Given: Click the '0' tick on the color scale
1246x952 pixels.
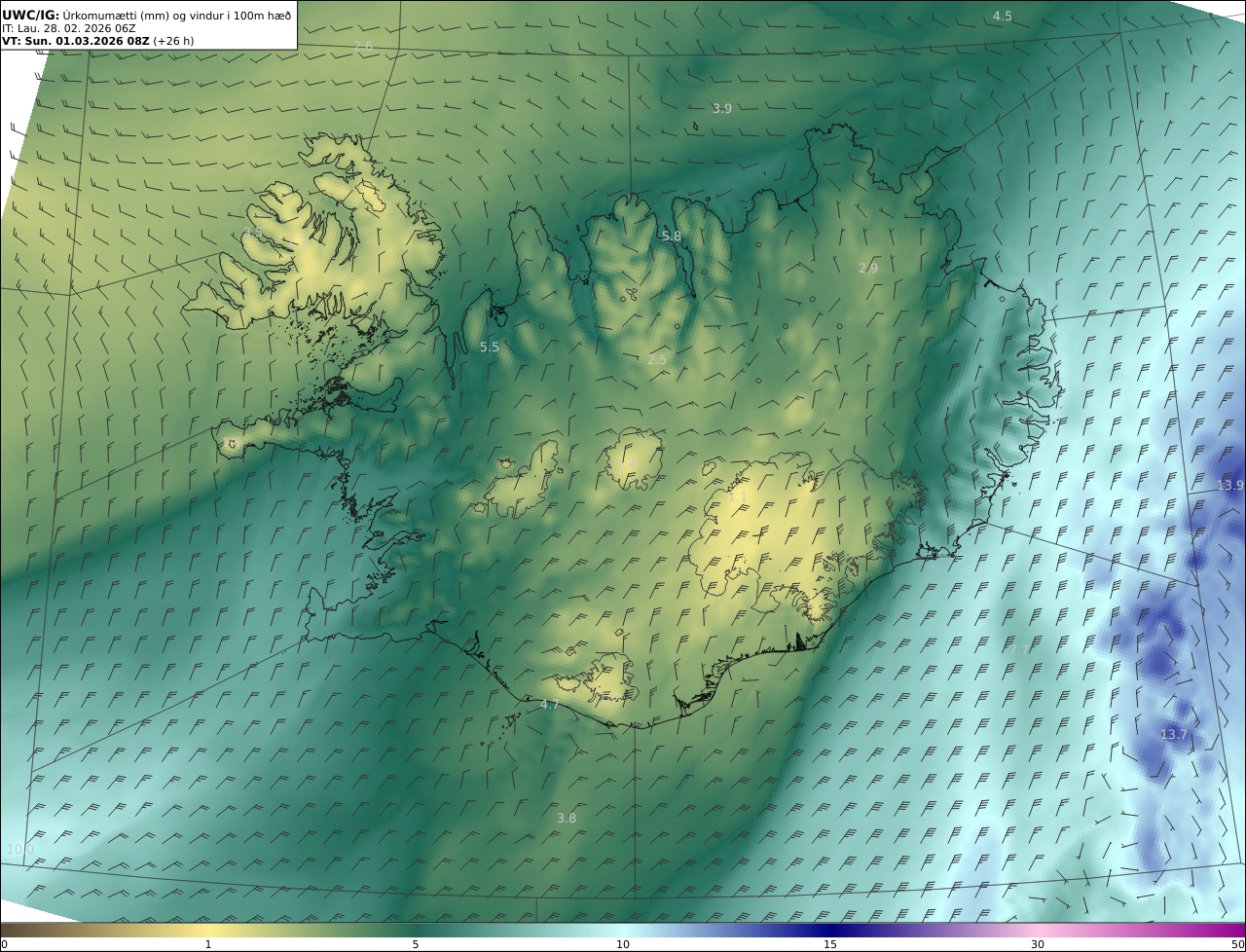Looking at the screenshot, I should 4,944.
